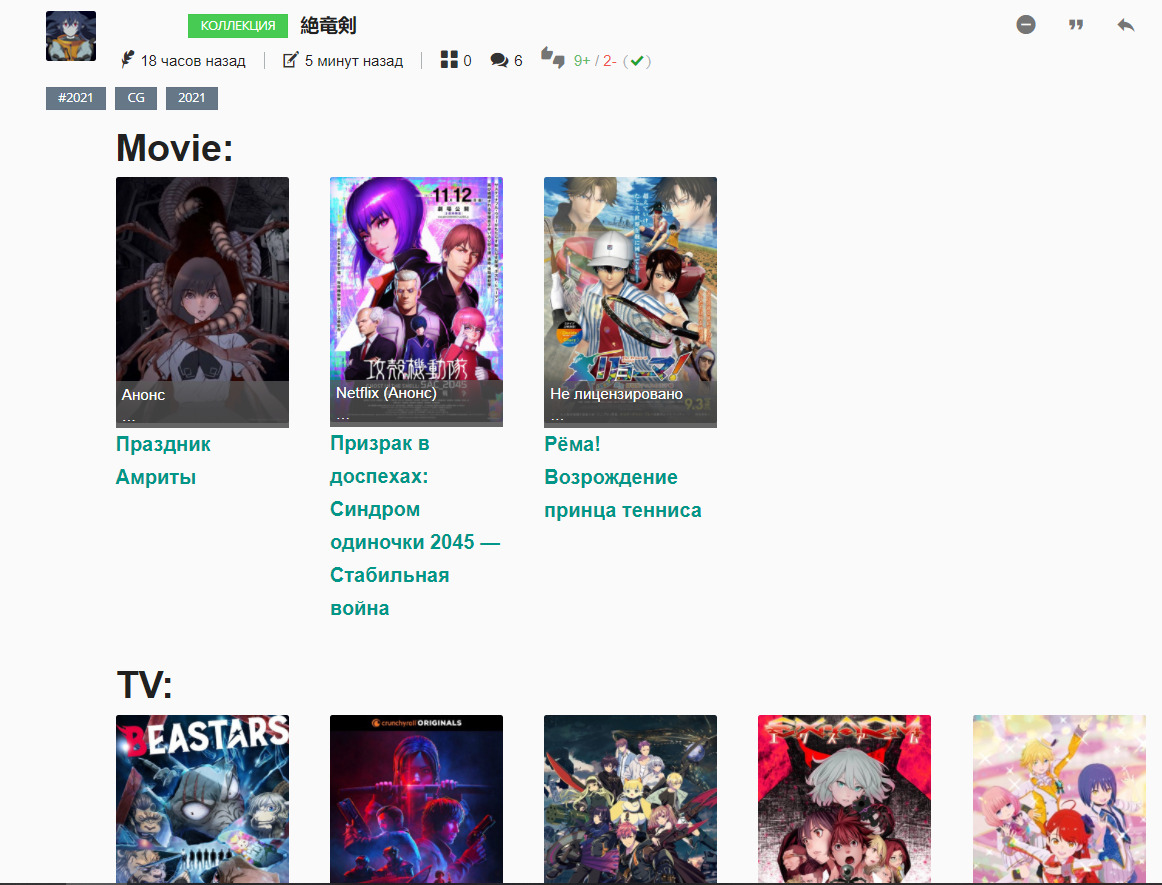Open the 'Праздник Амриты' title link

(x=163, y=460)
